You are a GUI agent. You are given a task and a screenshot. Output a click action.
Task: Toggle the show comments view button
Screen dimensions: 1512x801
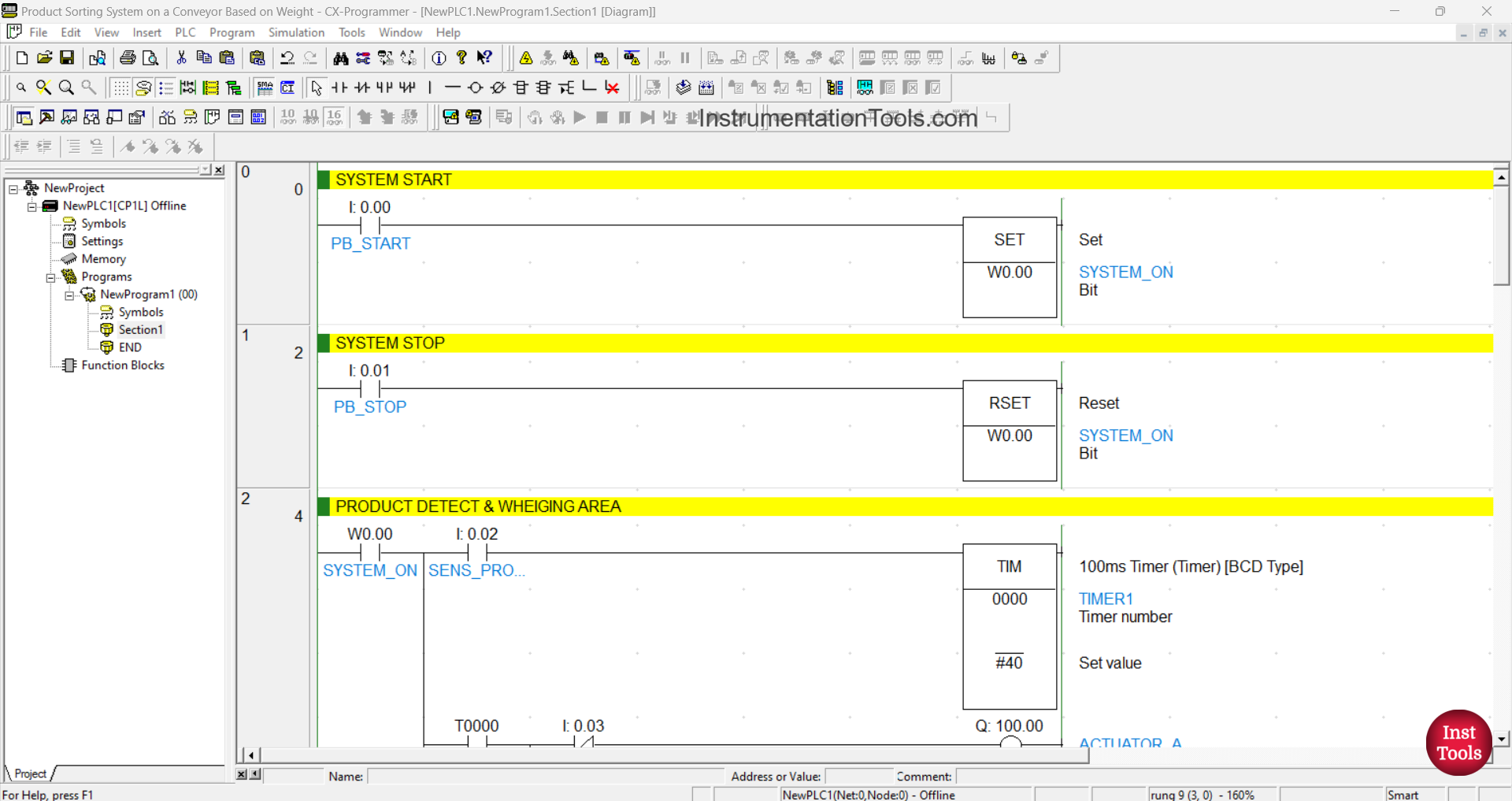click(143, 87)
